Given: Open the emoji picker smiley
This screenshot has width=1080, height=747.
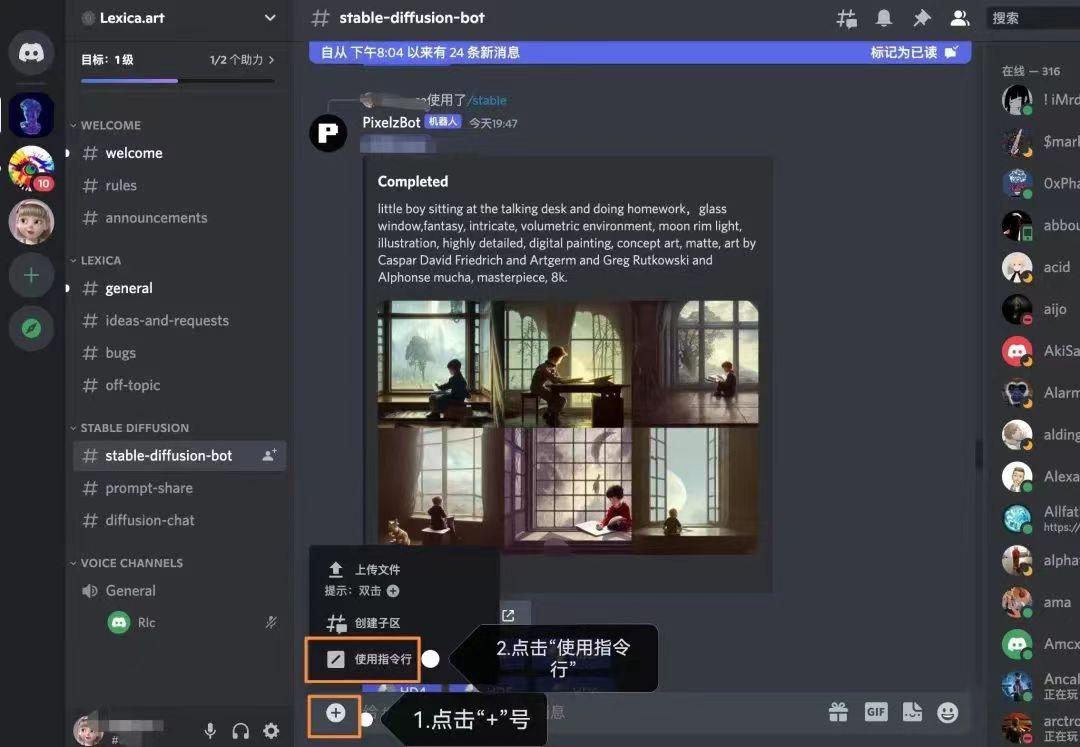Looking at the screenshot, I should pyautogui.click(x=948, y=712).
